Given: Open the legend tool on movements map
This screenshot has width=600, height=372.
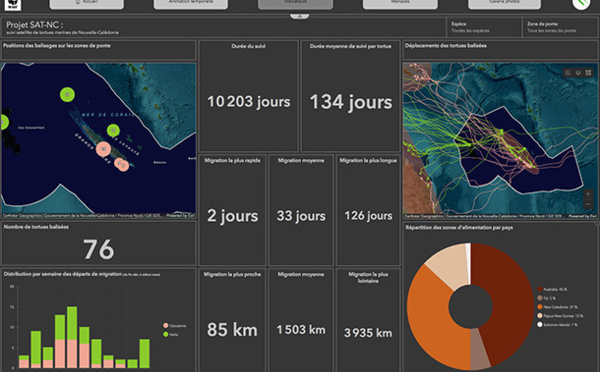Looking at the screenshot, I should click(x=568, y=72).
